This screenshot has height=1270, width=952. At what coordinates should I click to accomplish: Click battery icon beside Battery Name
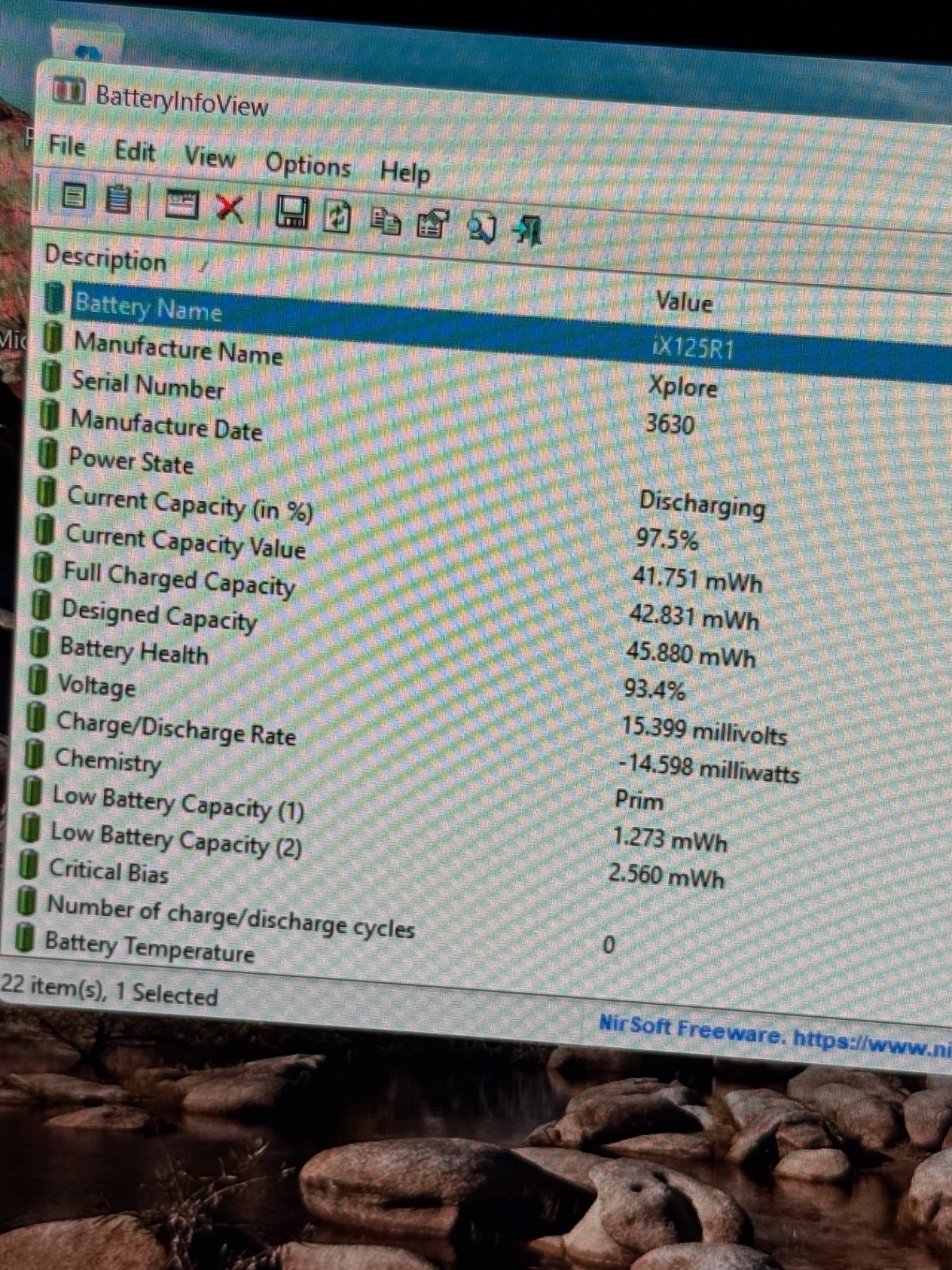click(55, 298)
